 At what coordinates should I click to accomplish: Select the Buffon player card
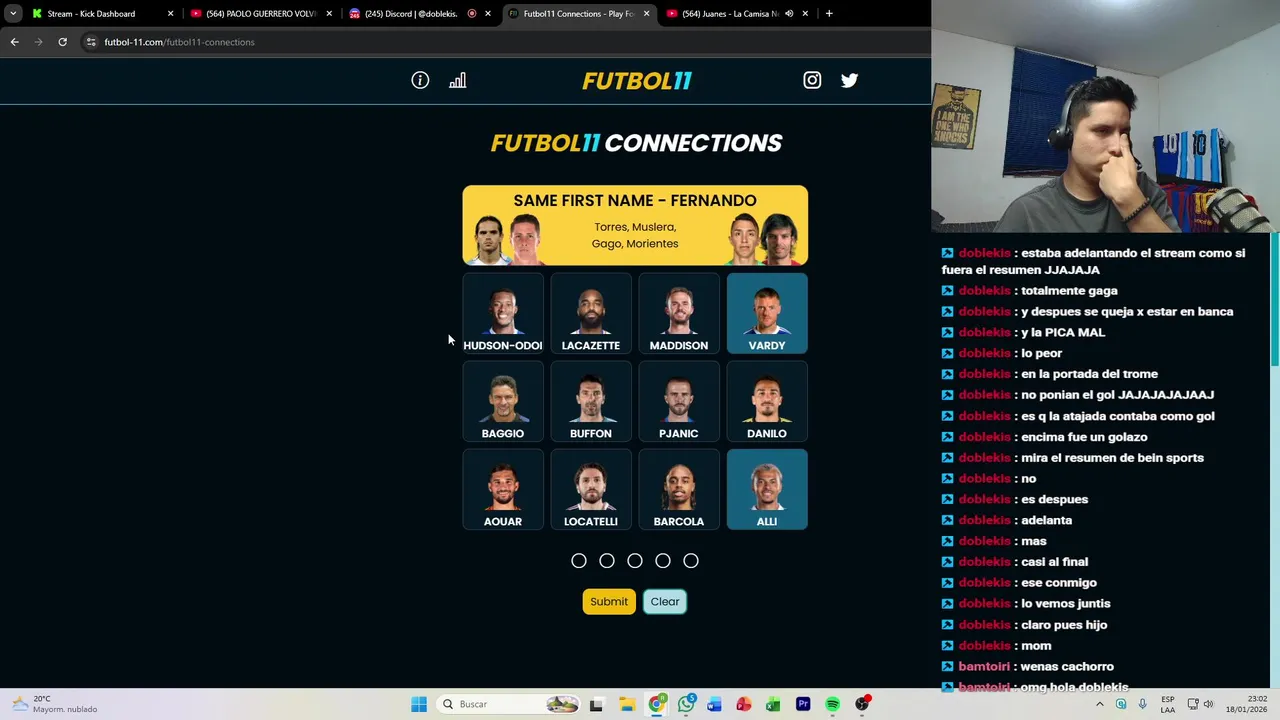coord(591,402)
